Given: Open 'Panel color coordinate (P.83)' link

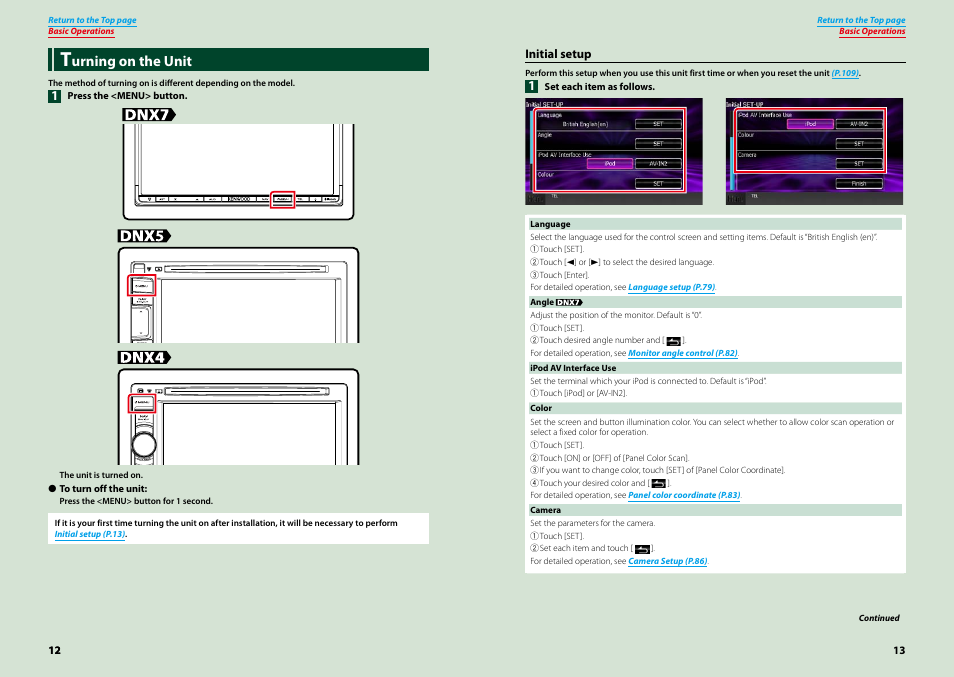Looking at the screenshot, I should [x=684, y=495].
